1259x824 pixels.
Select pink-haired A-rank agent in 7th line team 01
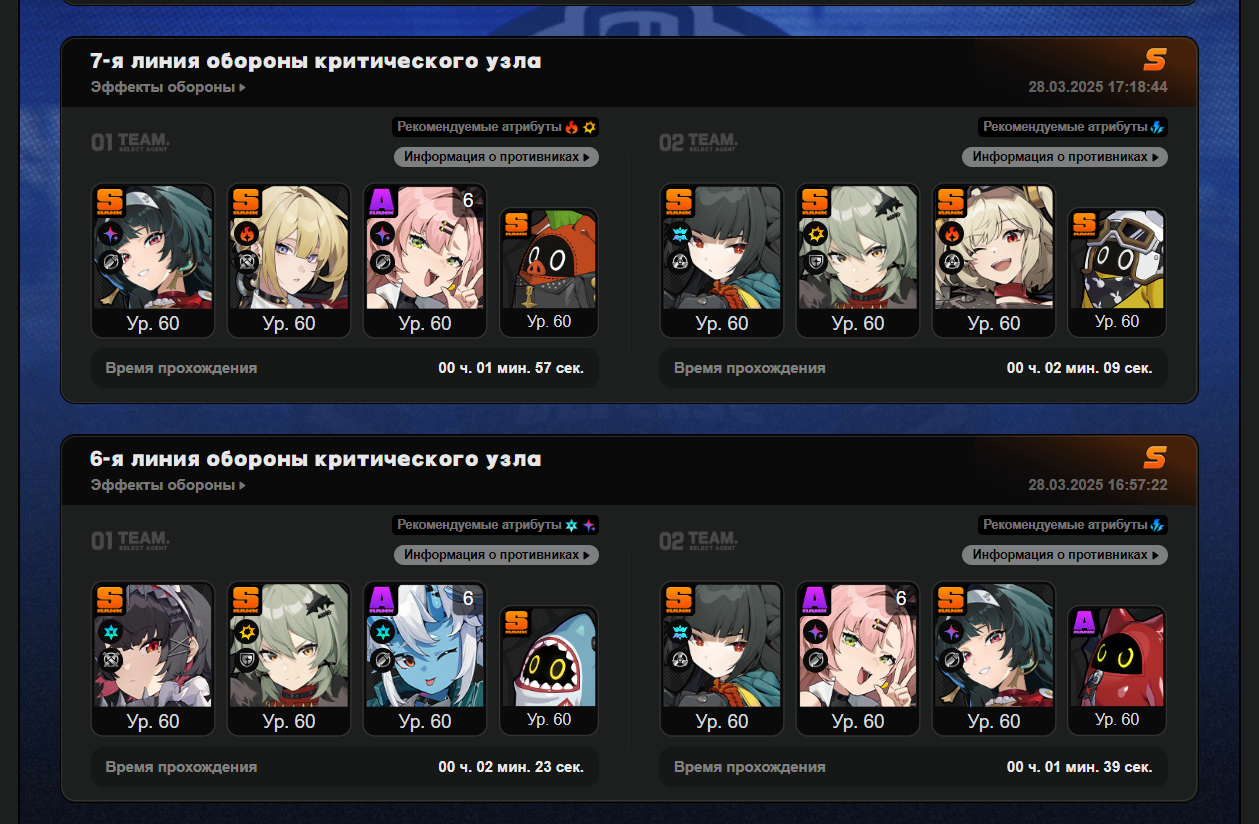pos(425,261)
